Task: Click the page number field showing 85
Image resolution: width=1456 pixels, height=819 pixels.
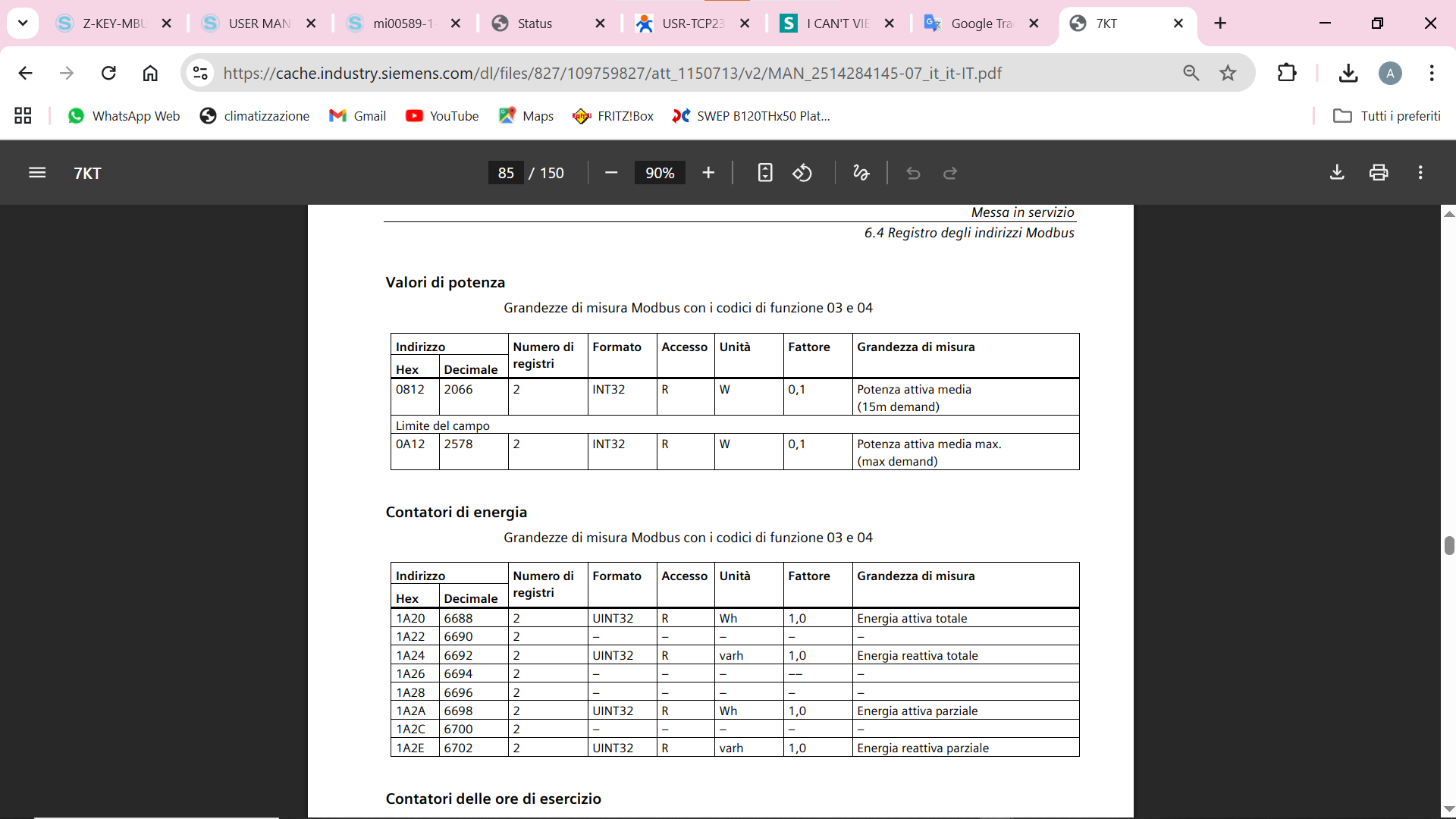Action: point(506,173)
